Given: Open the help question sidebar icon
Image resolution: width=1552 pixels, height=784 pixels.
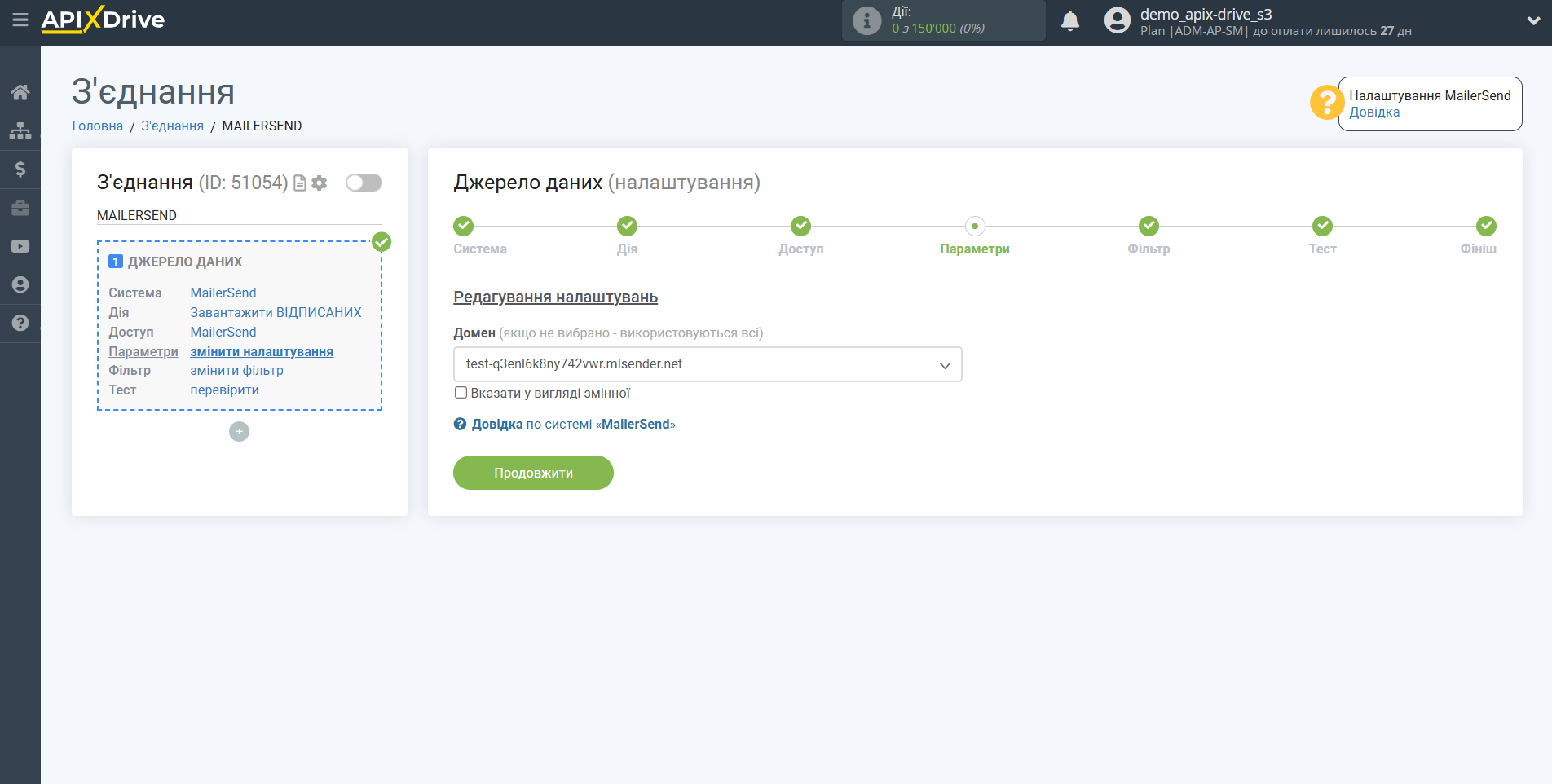Looking at the screenshot, I should (x=20, y=323).
